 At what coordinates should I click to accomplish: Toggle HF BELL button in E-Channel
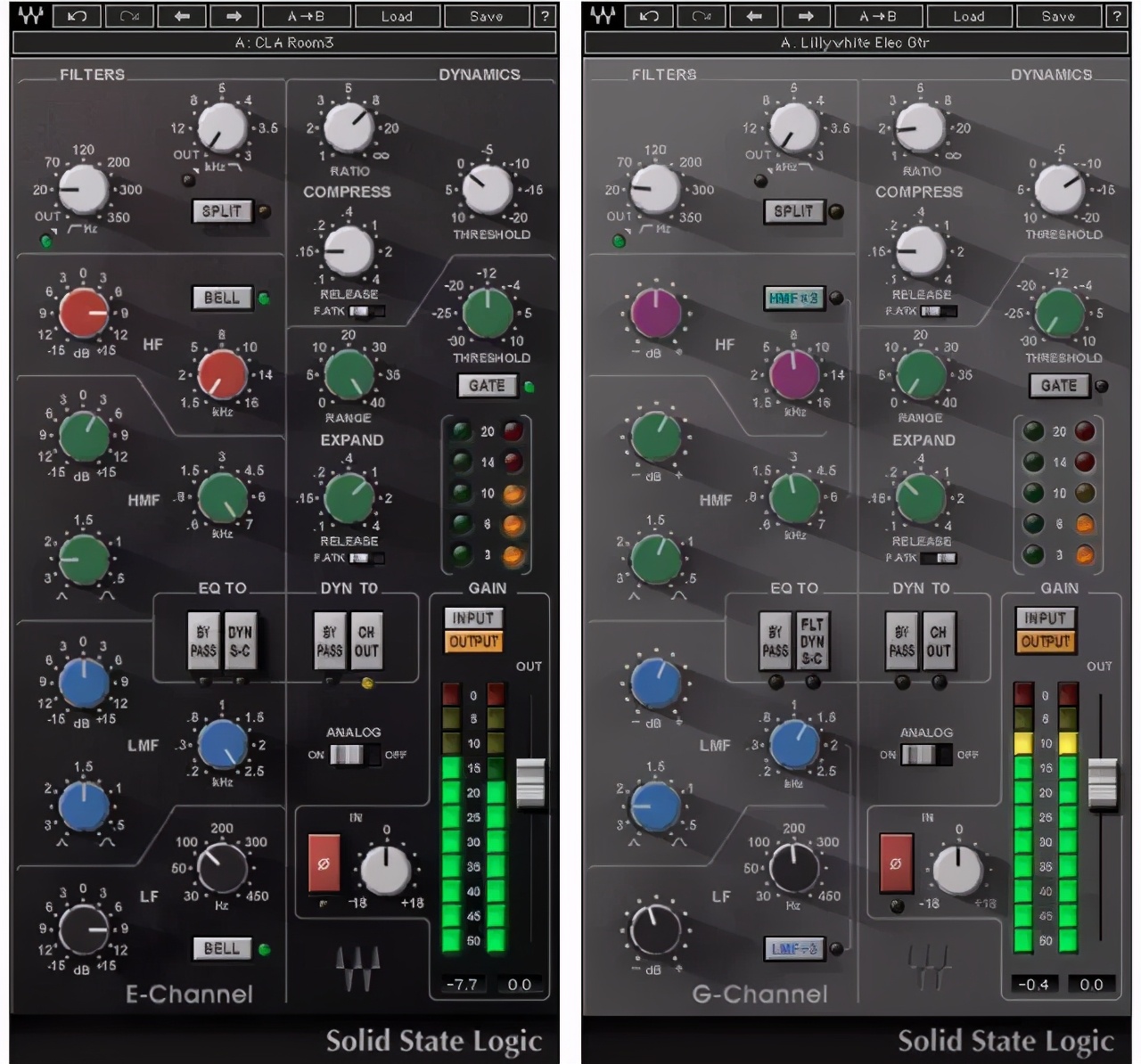pyautogui.click(x=222, y=298)
